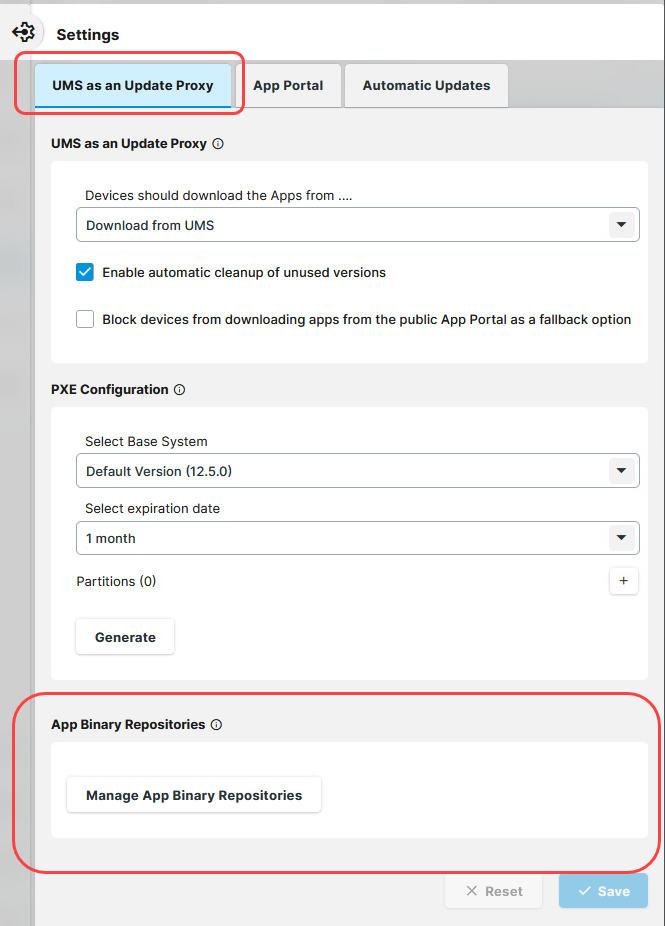The height and width of the screenshot is (926, 665).
Task: Open Manage App Binary Repositories
Action: coord(194,796)
